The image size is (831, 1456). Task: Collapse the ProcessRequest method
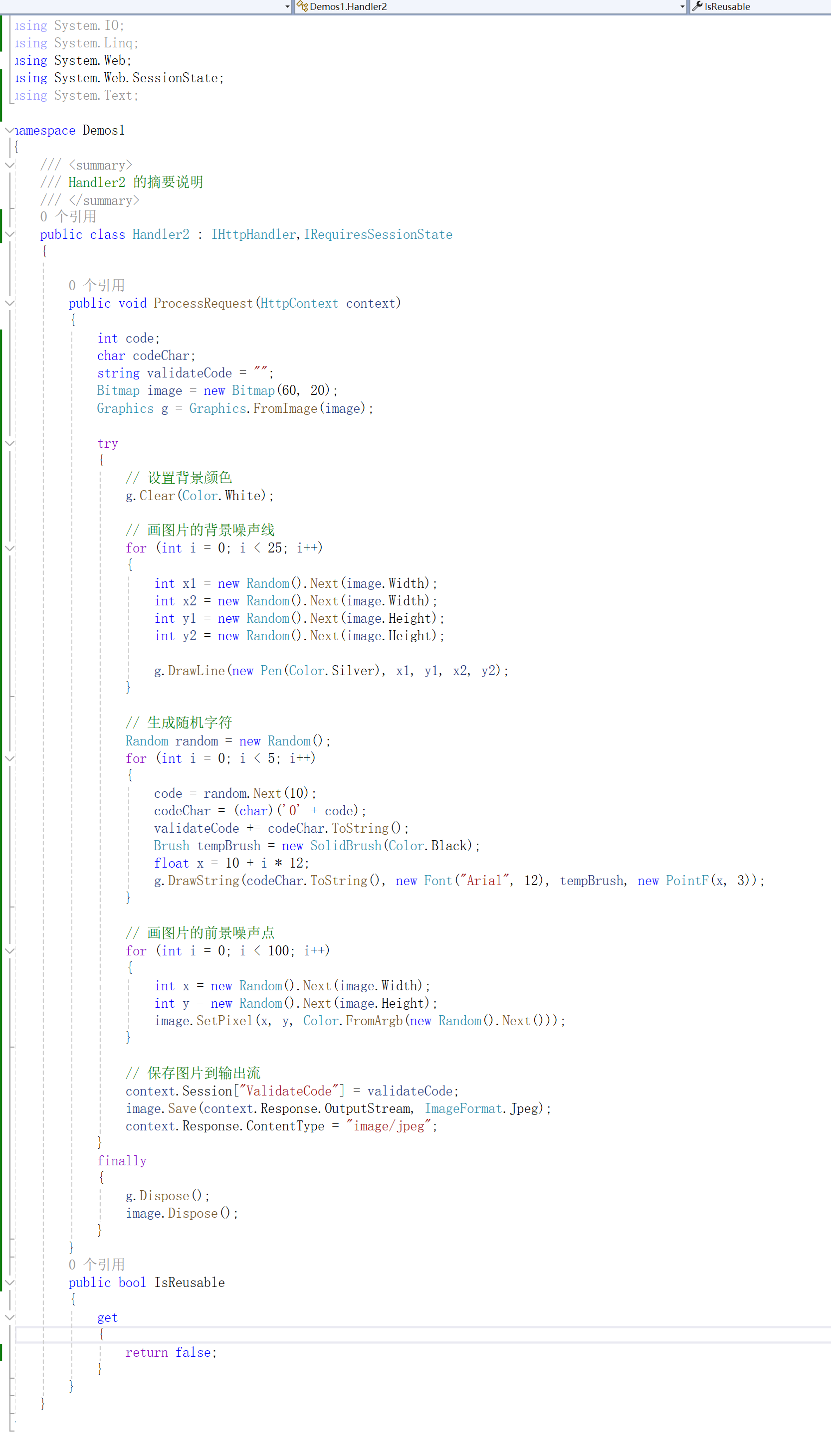(9, 304)
